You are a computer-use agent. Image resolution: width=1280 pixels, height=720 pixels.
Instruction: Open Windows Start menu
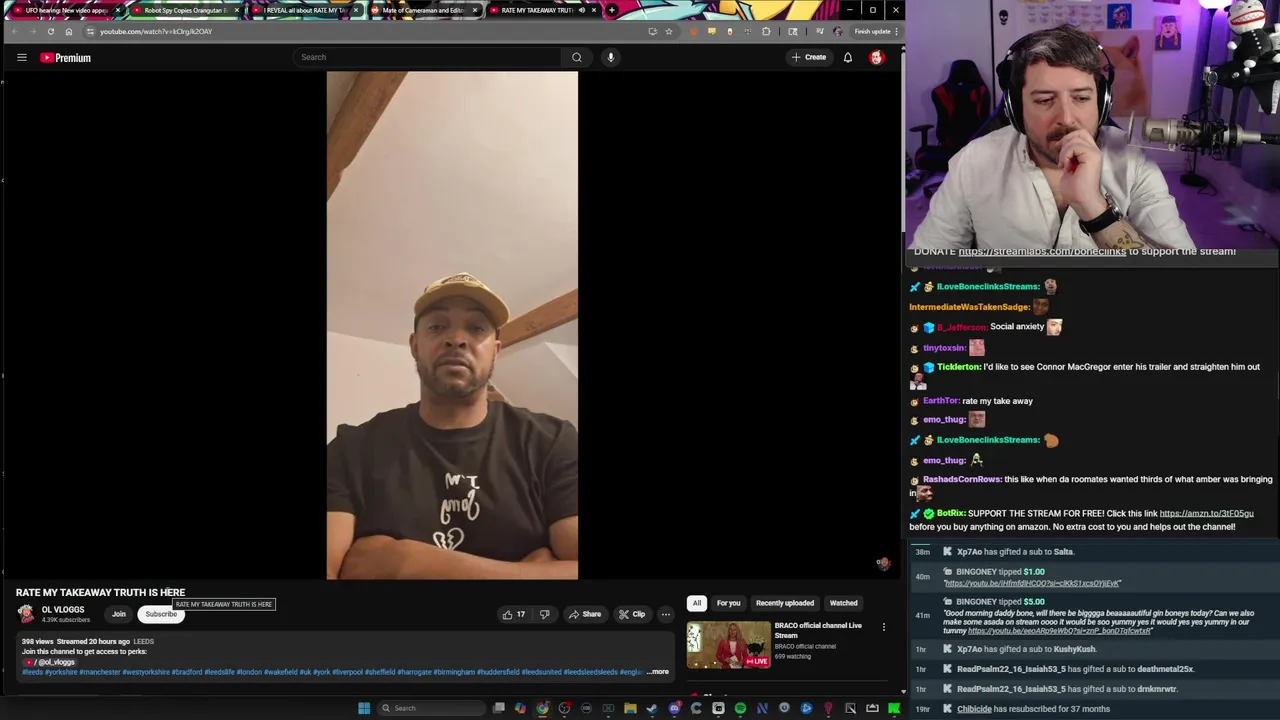(364, 708)
